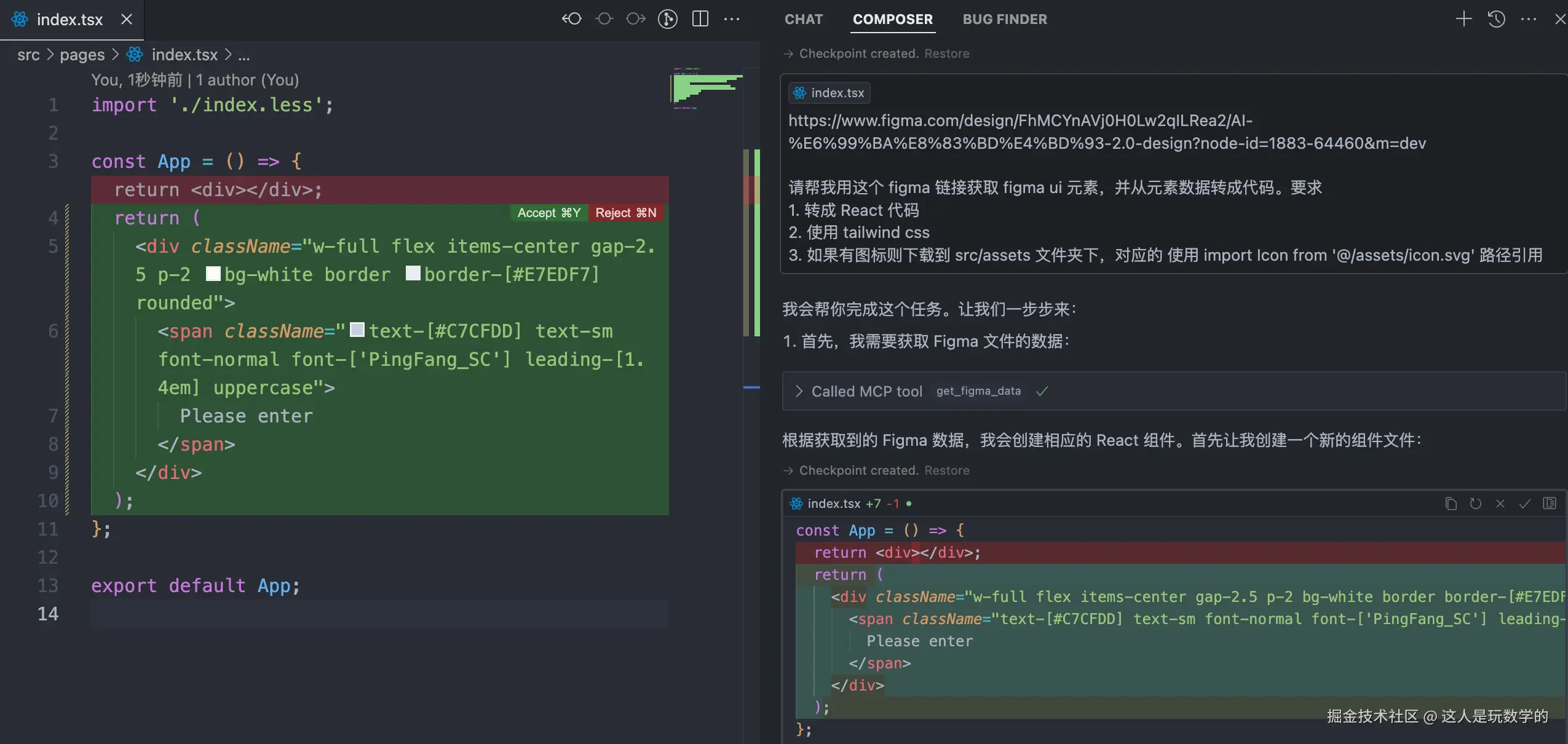The image size is (1568, 744).
Task: Click the bg-white color swatch in the editor
Action: point(213,274)
